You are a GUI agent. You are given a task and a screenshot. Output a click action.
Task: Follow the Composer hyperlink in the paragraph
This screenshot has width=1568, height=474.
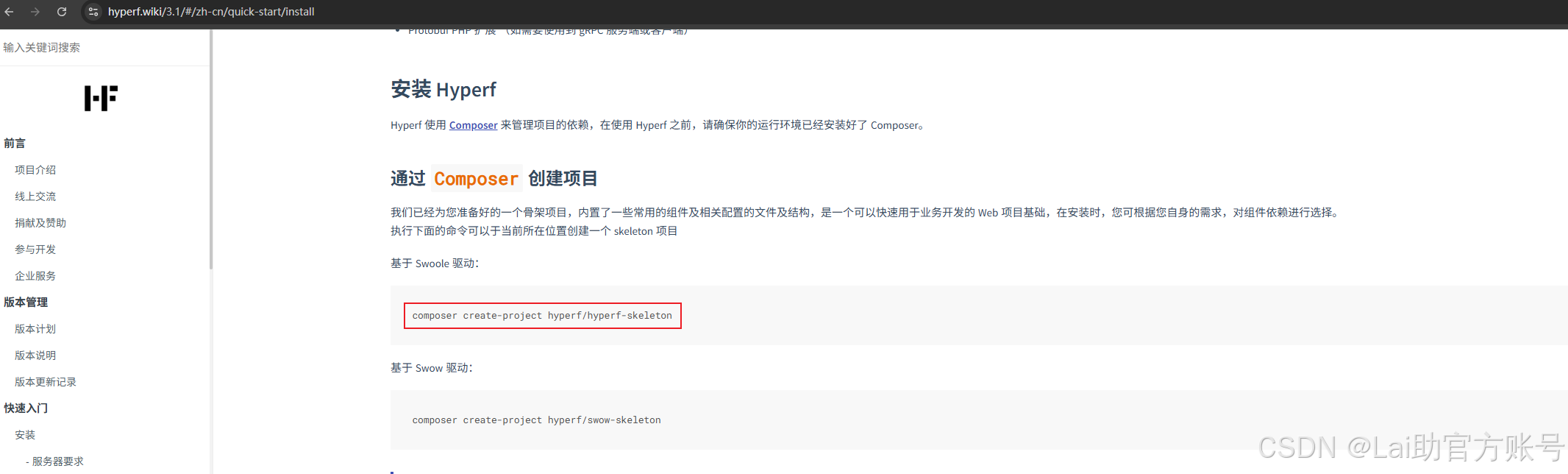pos(474,125)
